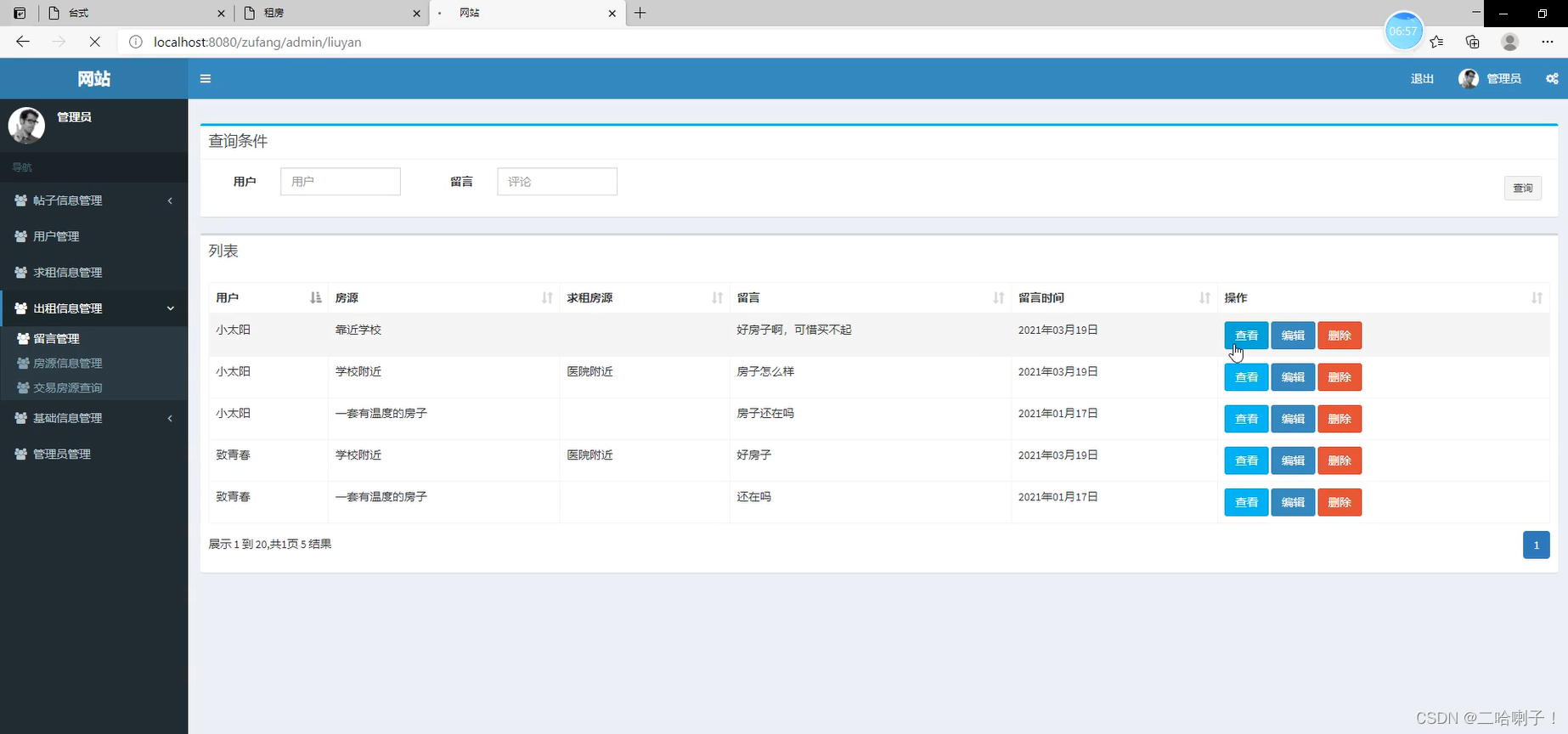Click the browser address bar URL
The image size is (1568, 734).
[257, 42]
